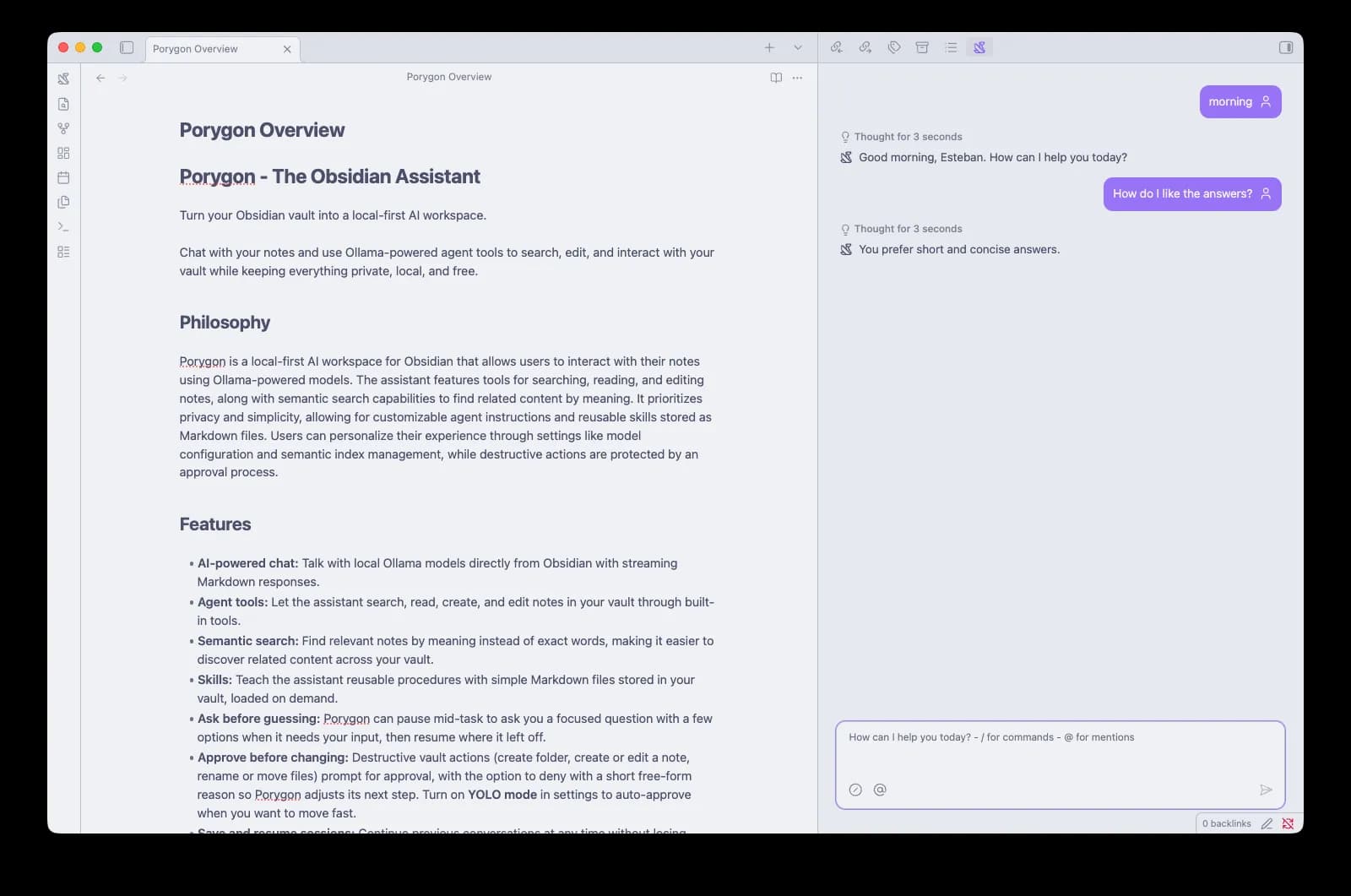Open the tags panel tab

coord(894,47)
